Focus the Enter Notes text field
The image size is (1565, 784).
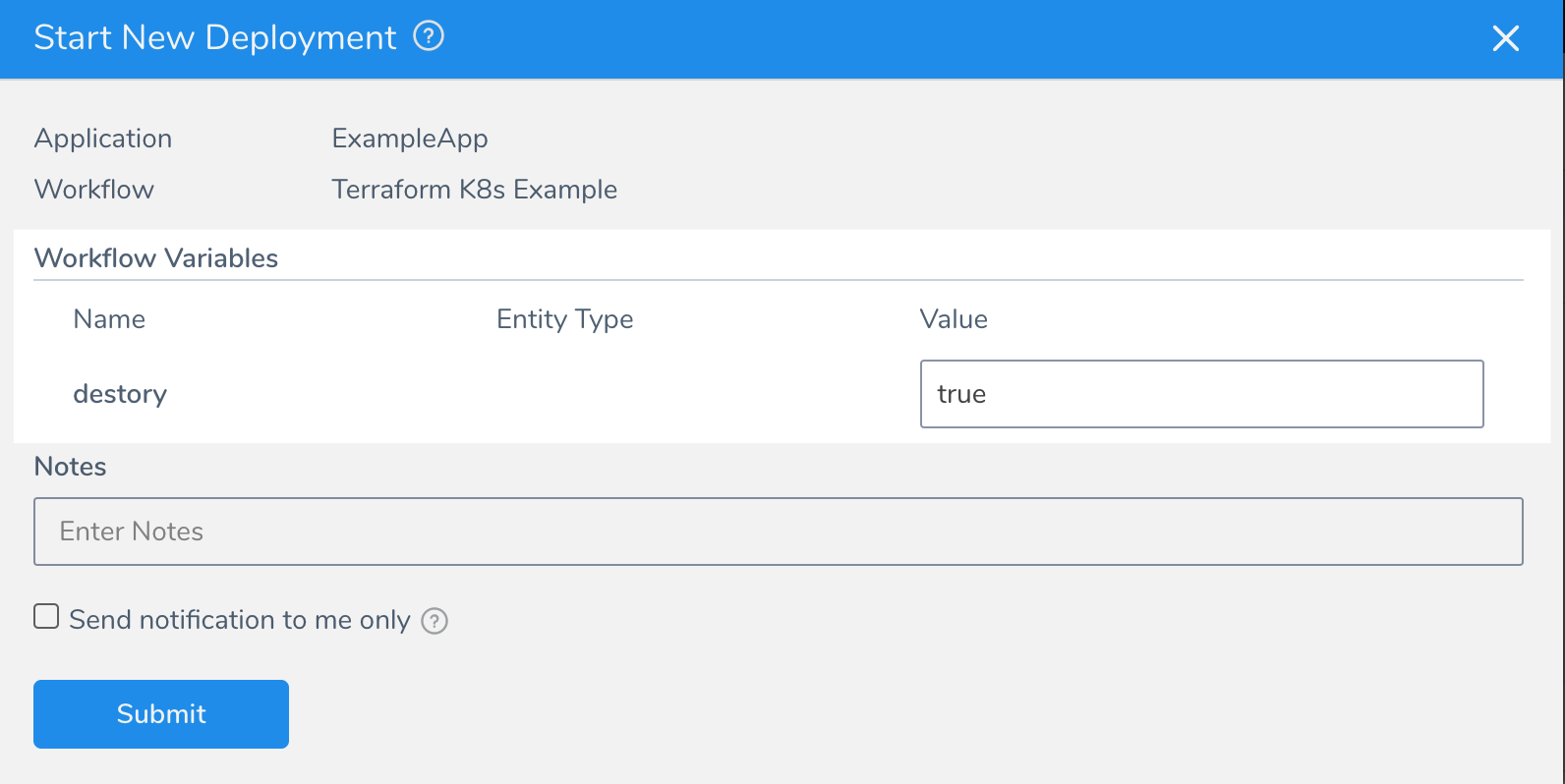click(779, 532)
